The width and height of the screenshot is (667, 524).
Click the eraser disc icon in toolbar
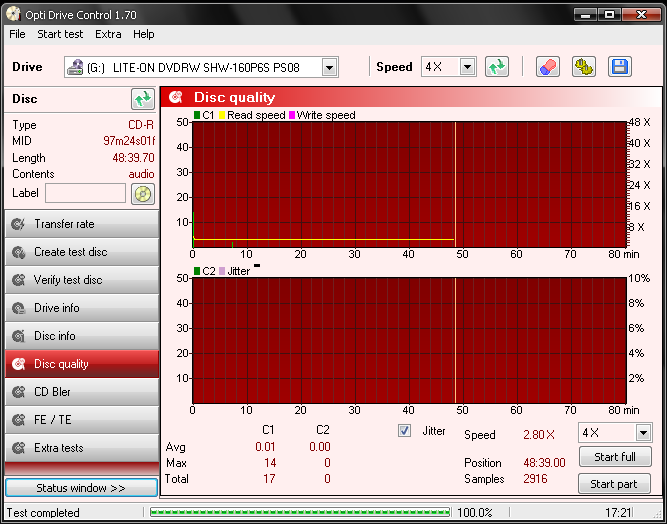coord(547,67)
